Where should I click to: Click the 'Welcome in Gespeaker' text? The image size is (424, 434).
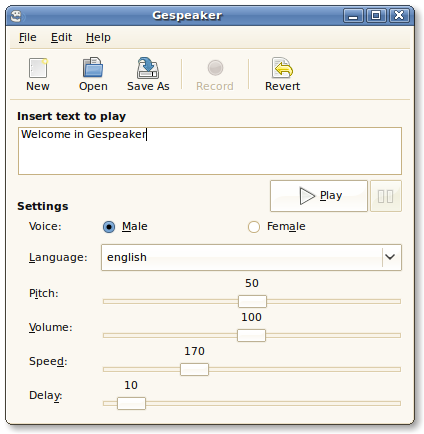(83, 134)
